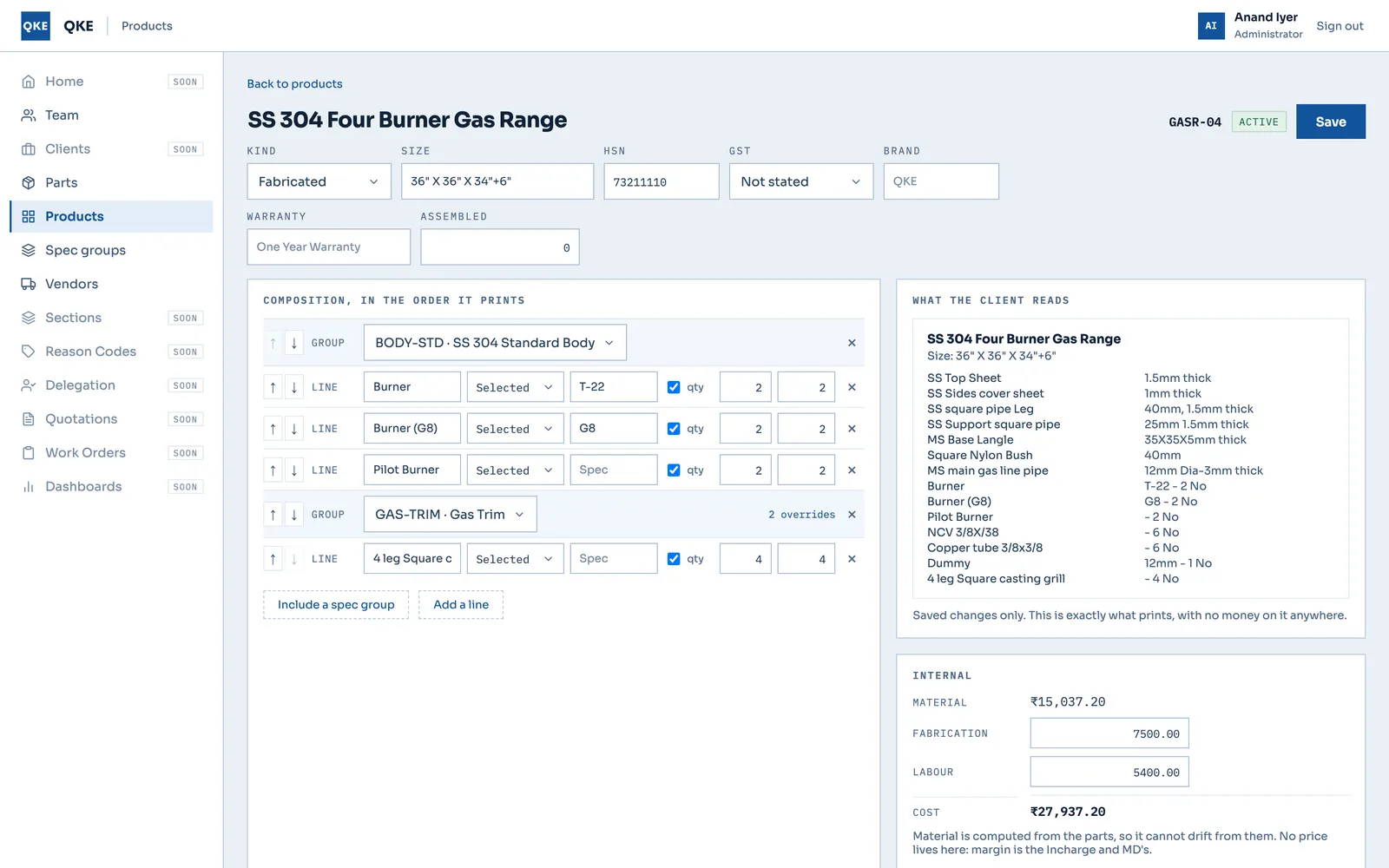Screen dimensions: 1389x868
Task: Remove the BODY-STD group
Action: [852, 343]
